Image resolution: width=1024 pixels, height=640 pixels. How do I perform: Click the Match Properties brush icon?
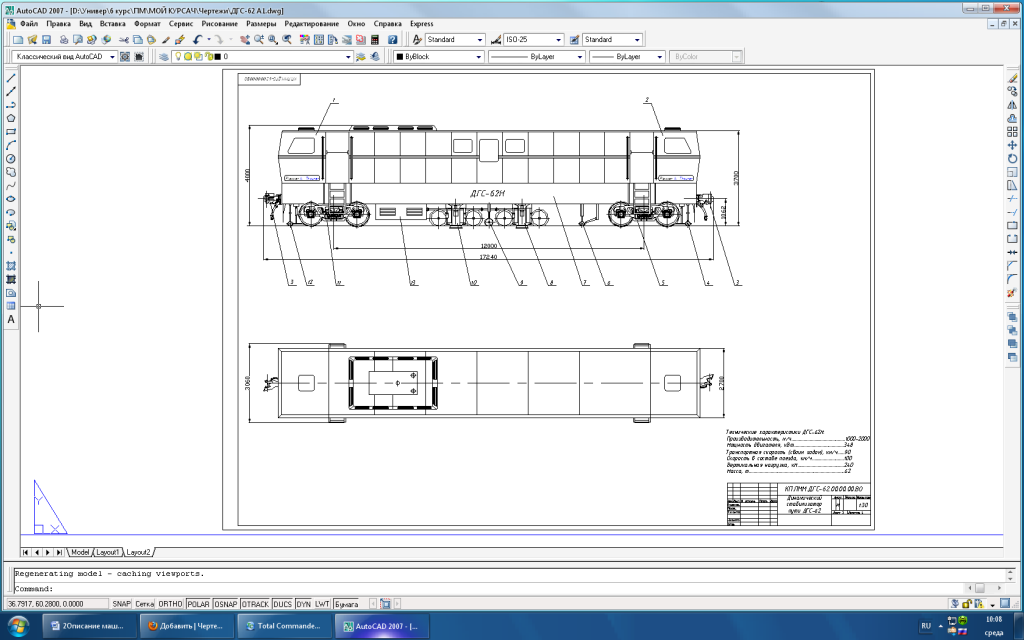(x=166, y=40)
